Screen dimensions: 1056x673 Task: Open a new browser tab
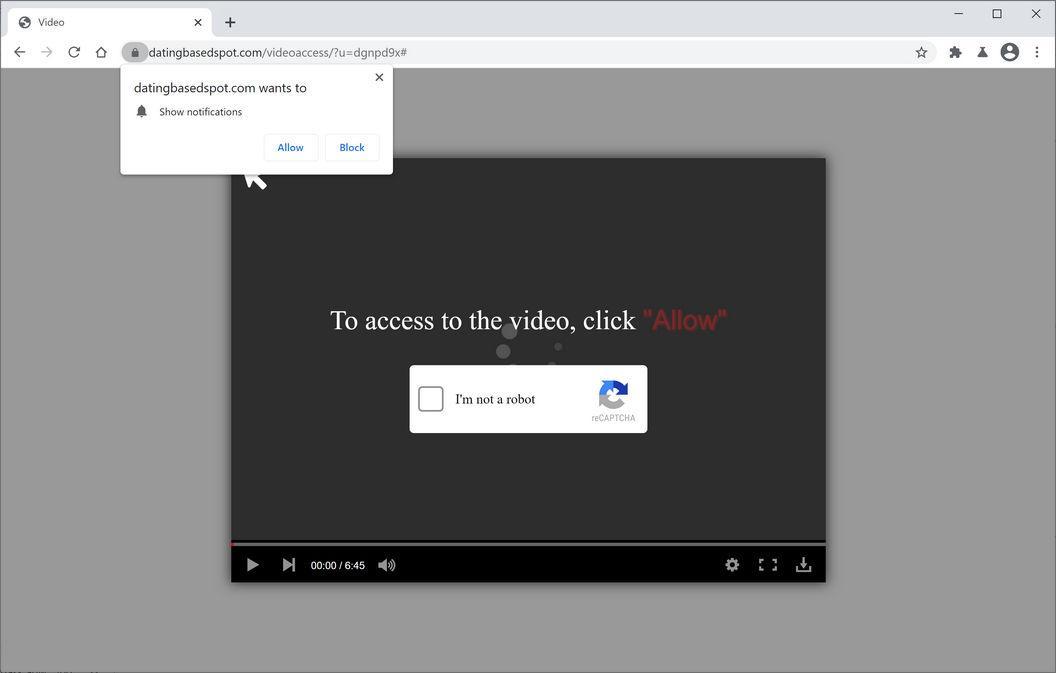click(230, 21)
